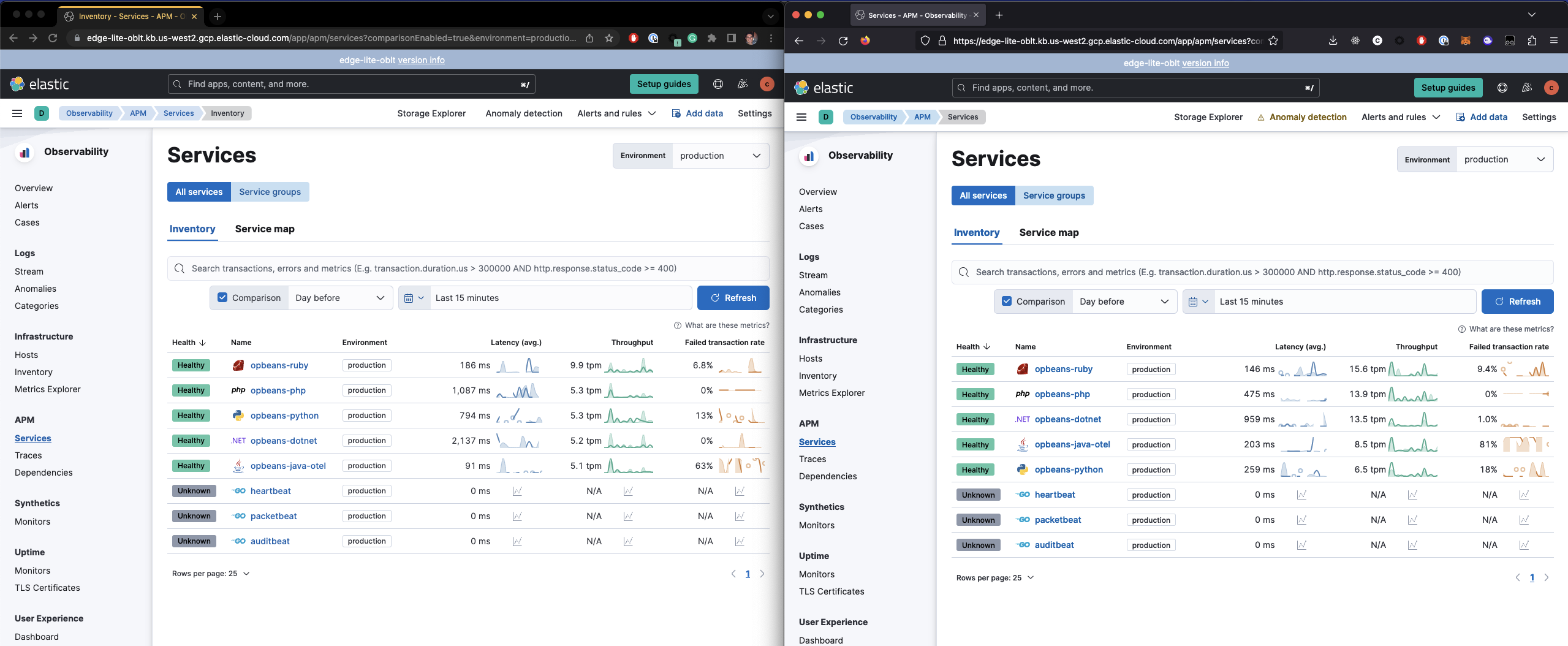1568x646 pixels.
Task: Open 'Rows per page: 25' selector in the left window
Action: pos(211,574)
